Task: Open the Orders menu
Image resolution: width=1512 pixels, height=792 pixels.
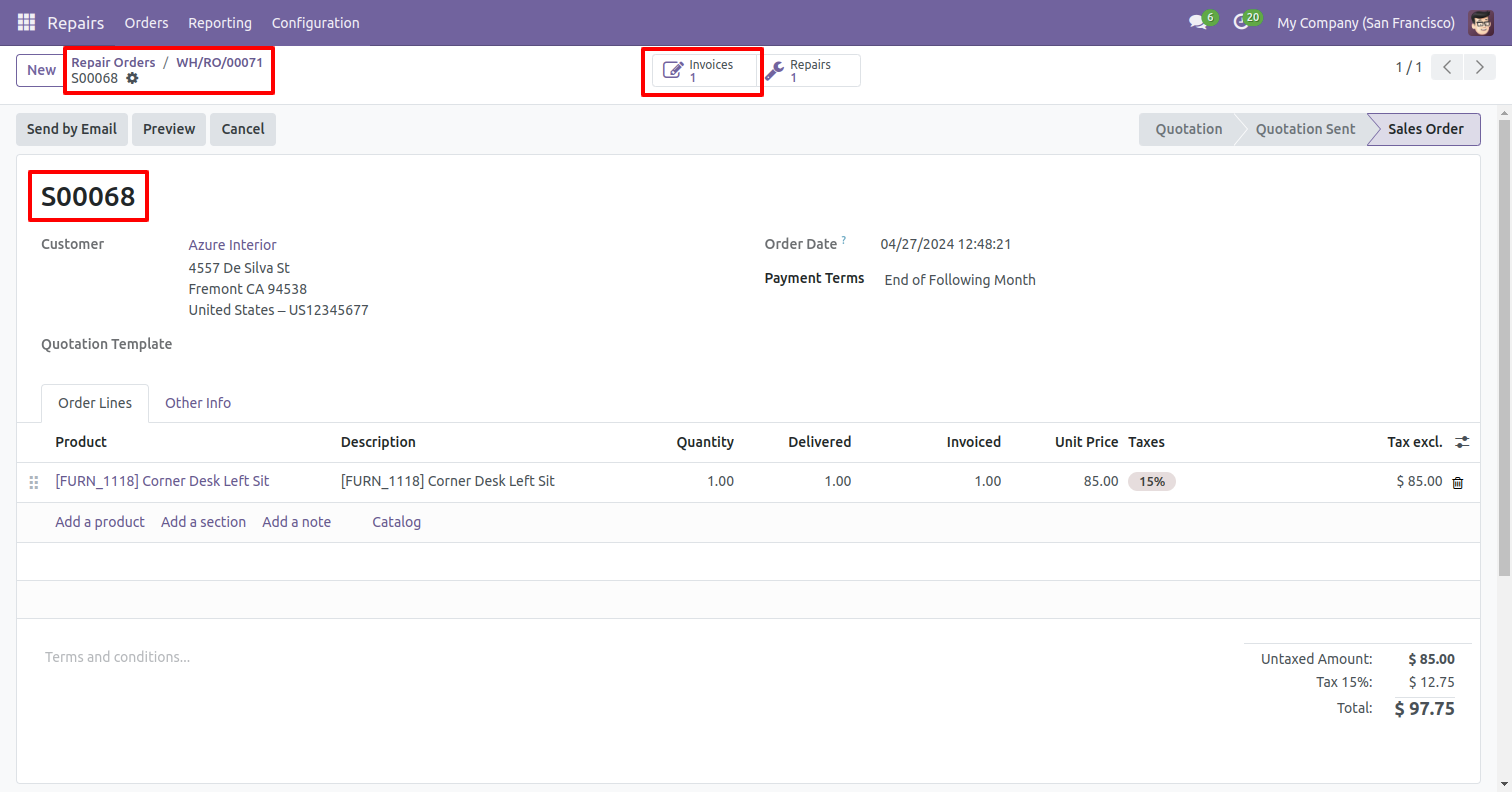Action: [146, 22]
